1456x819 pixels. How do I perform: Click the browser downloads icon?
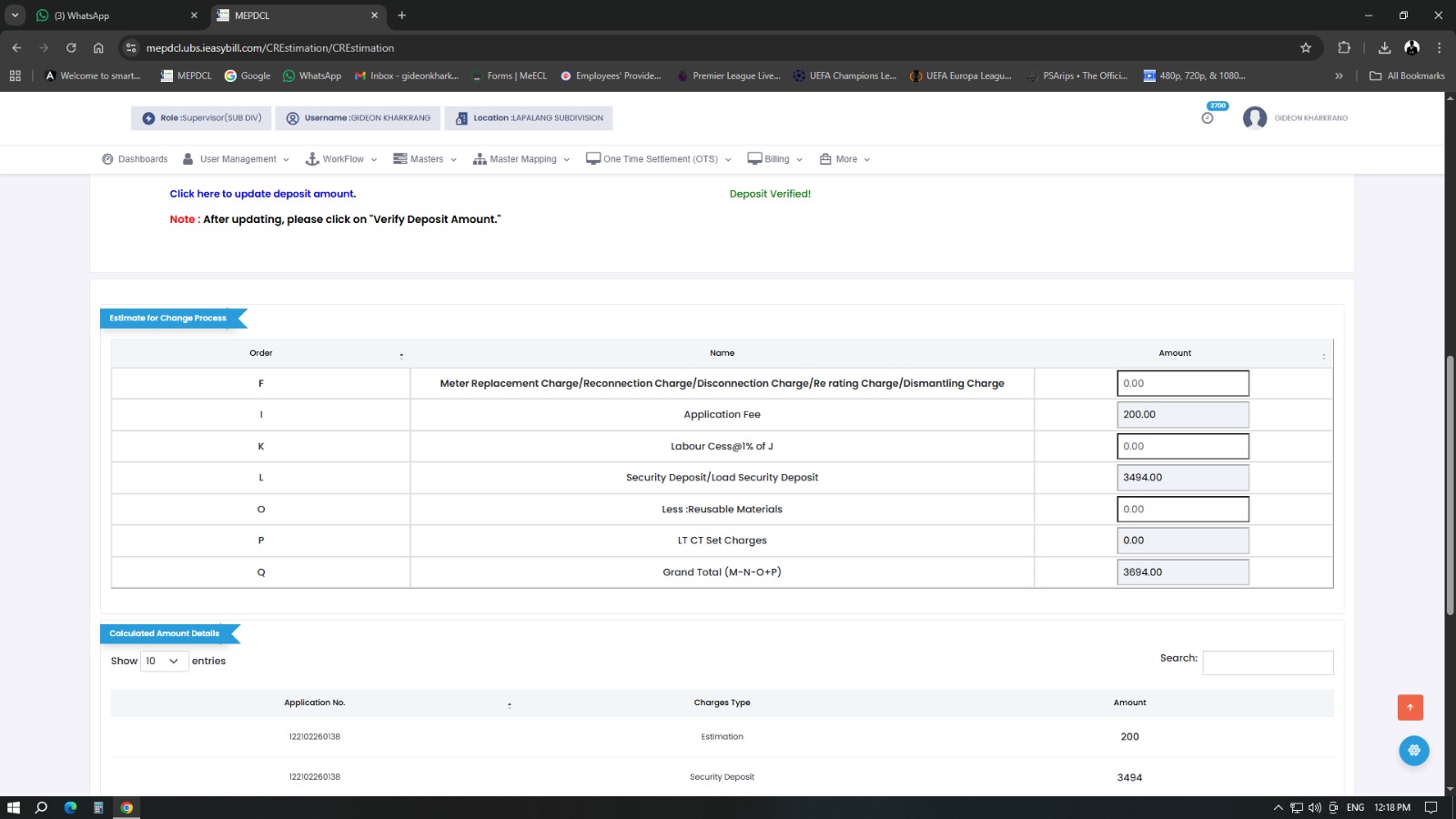[x=1384, y=48]
